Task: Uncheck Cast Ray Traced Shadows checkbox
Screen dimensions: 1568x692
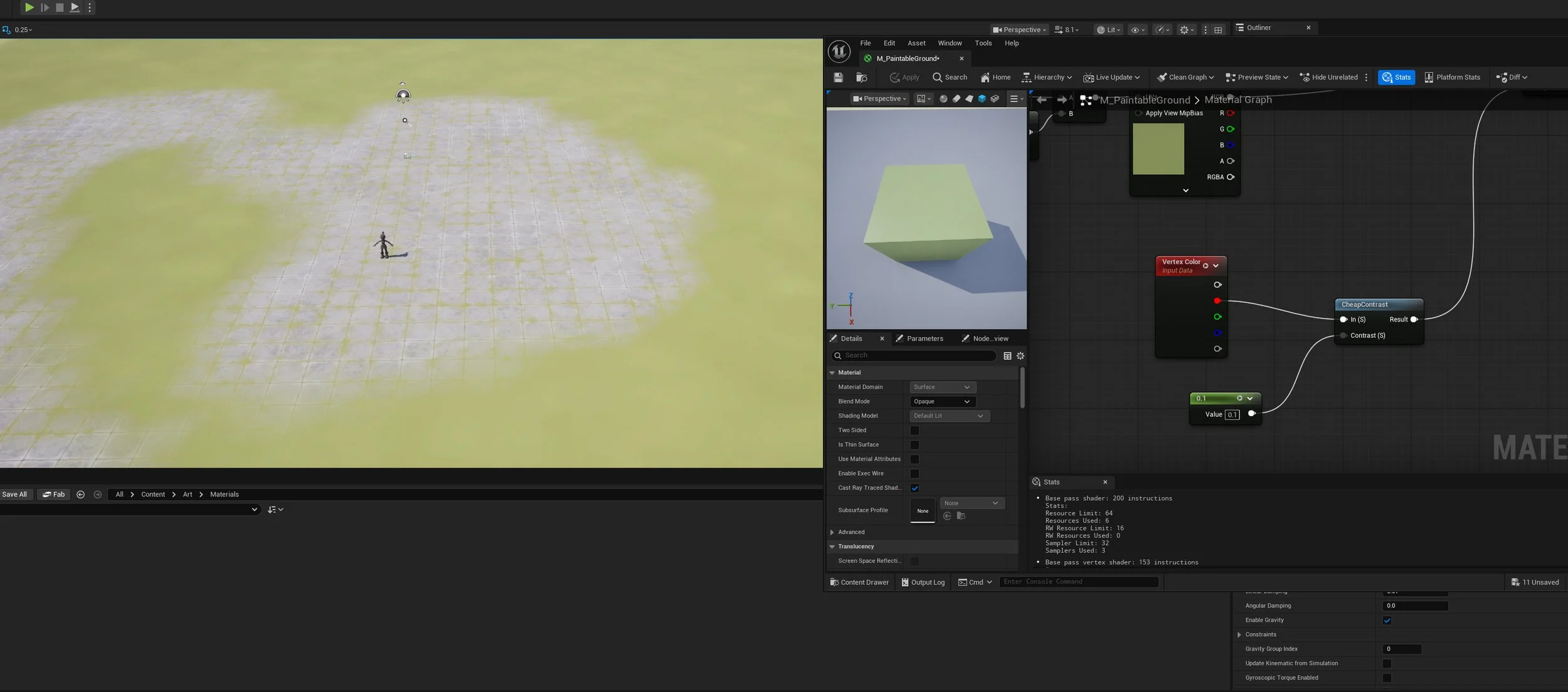Action: 914,488
